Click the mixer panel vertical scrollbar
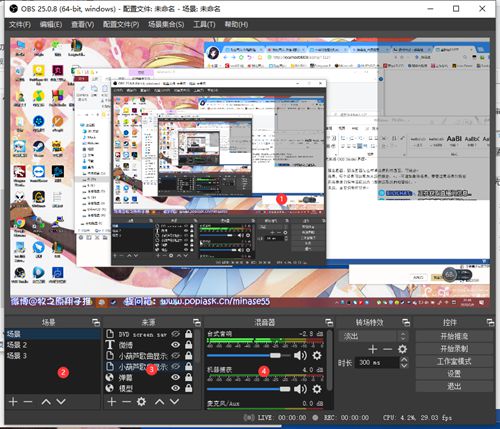 pos(330,360)
